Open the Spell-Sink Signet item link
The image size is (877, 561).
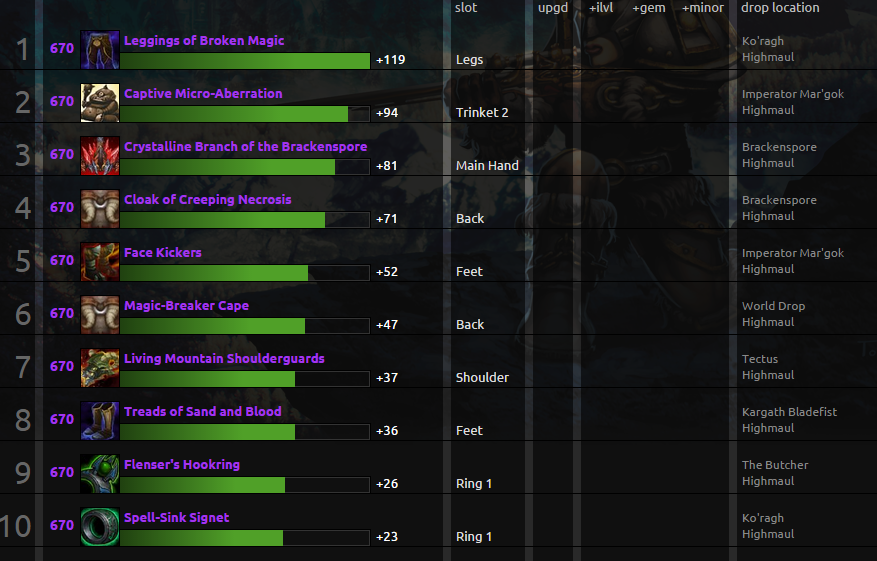[177, 518]
